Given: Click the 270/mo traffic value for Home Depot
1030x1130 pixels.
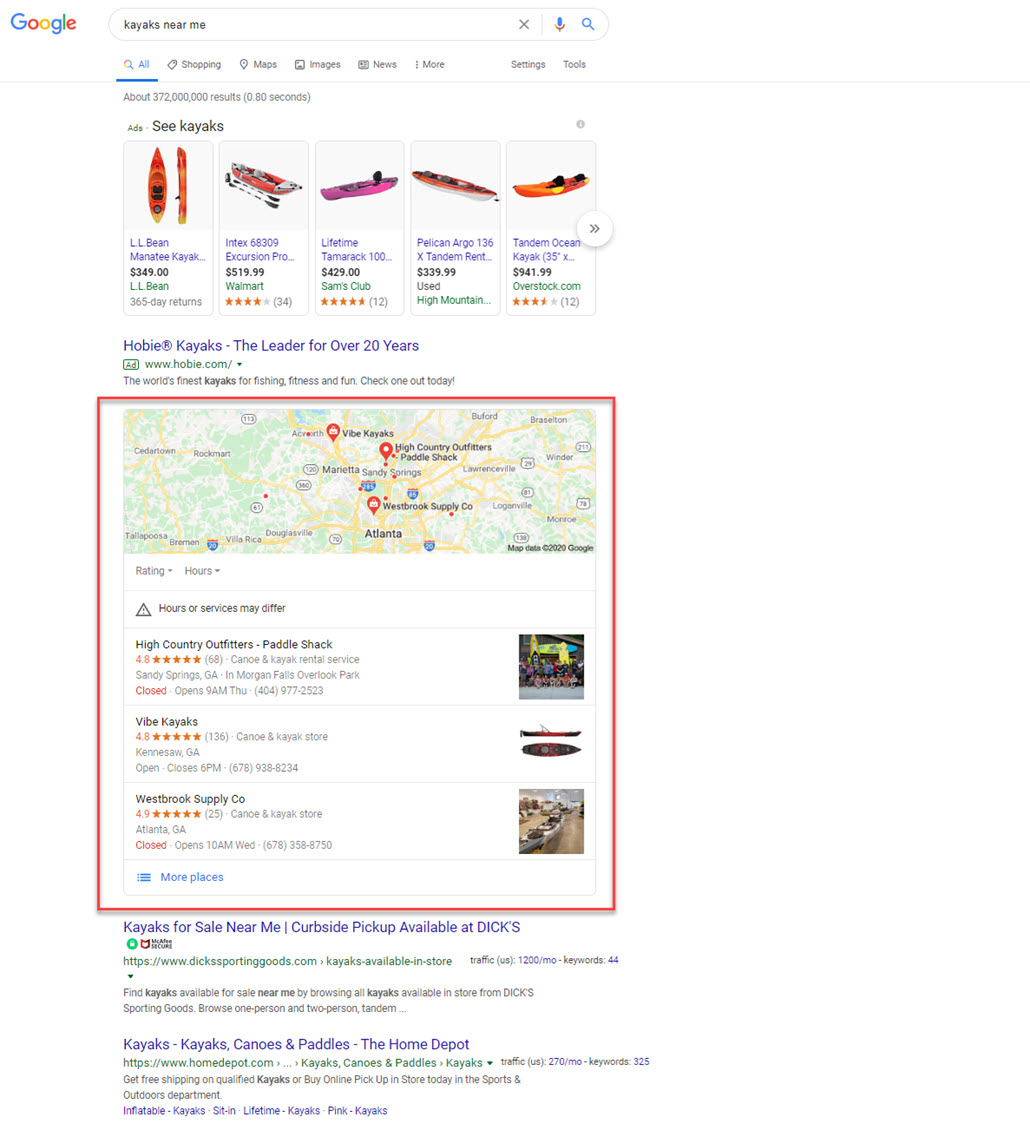Looking at the screenshot, I should [565, 1062].
